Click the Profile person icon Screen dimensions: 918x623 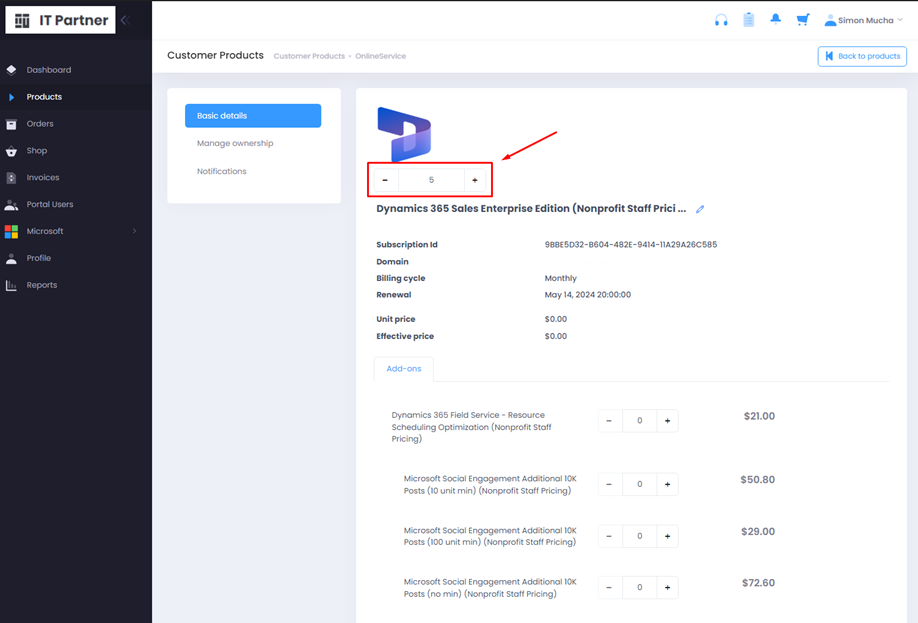[x=11, y=259]
